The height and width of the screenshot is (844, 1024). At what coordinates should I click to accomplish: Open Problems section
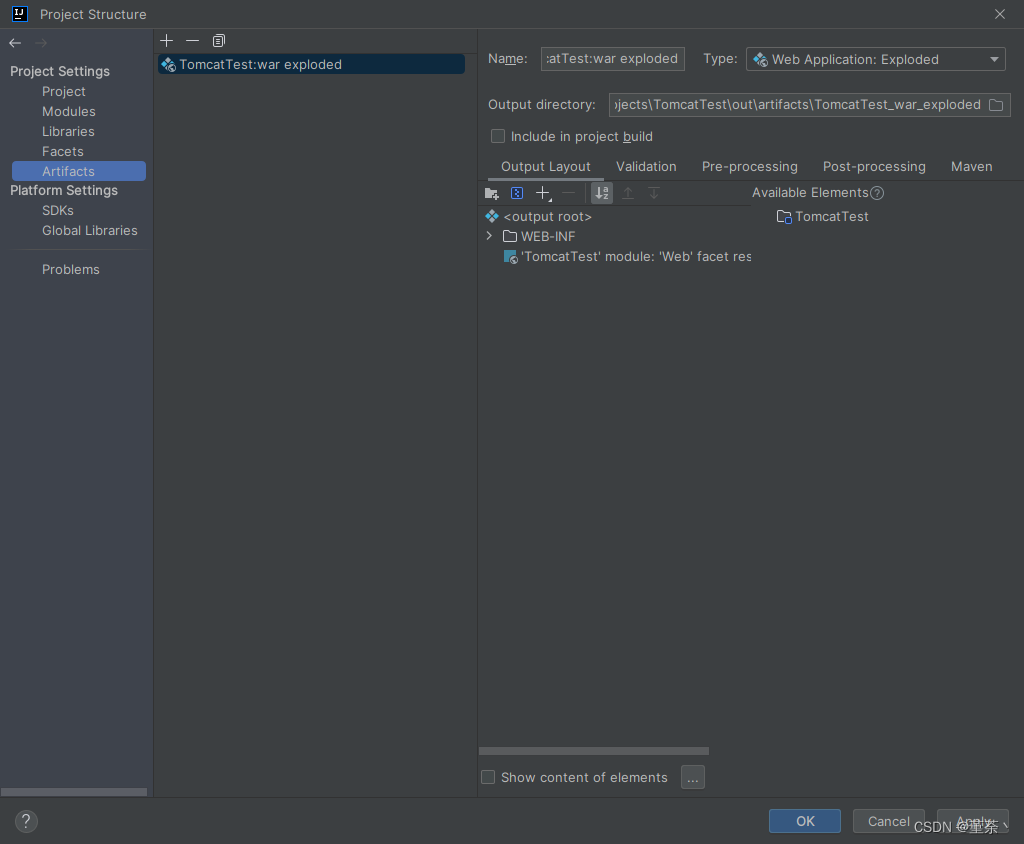point(71,269)
